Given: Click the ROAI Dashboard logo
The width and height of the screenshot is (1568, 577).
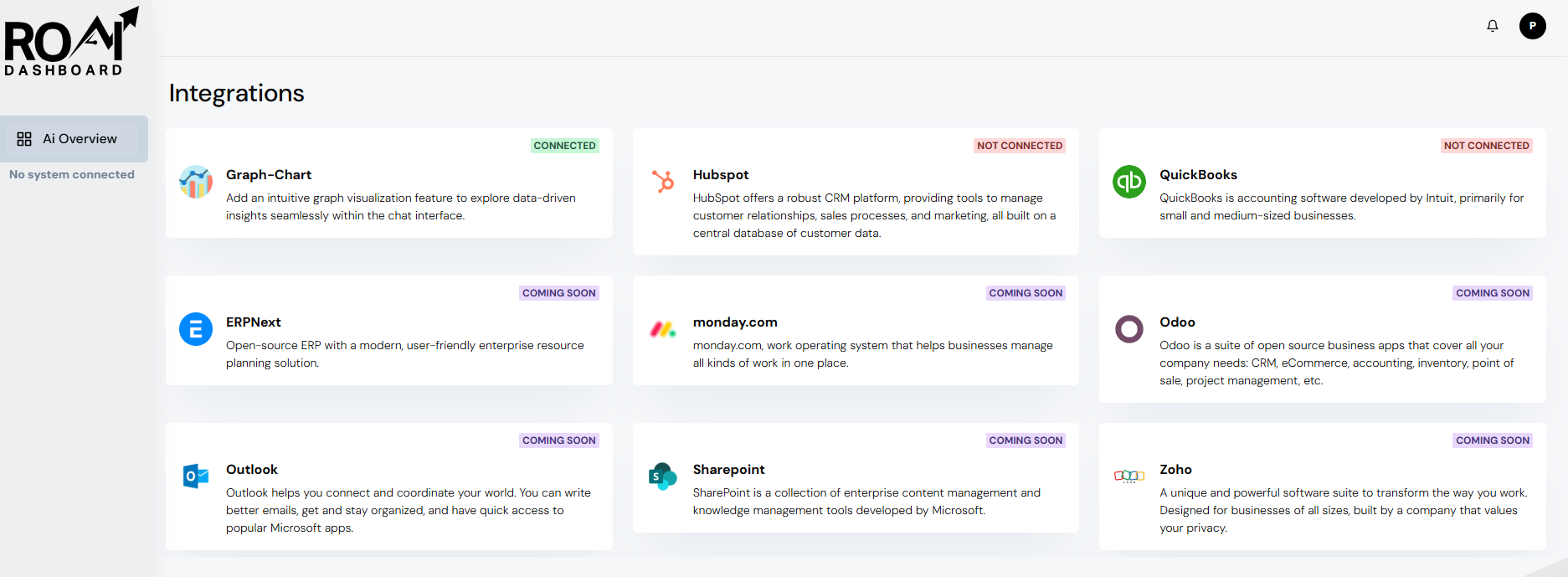Looking at the screenshot, I should (71, 42).
